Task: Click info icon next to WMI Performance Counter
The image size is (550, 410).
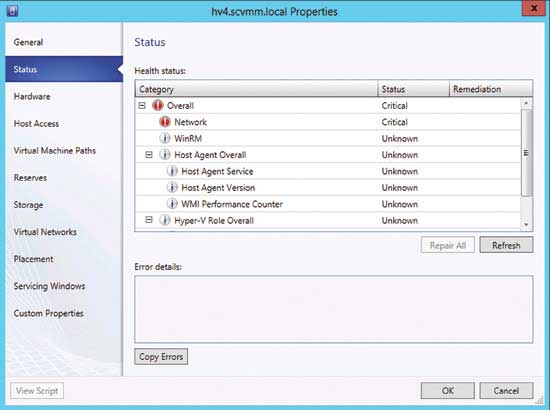Action: click(172, 204)
